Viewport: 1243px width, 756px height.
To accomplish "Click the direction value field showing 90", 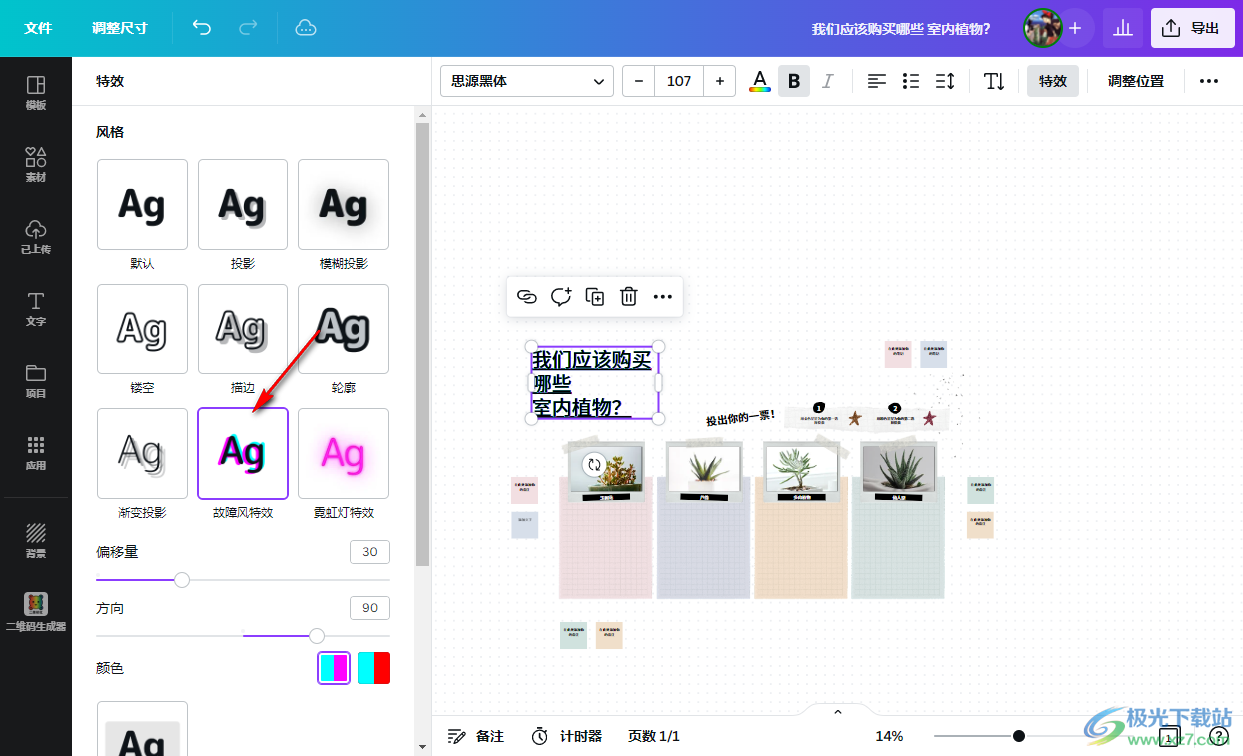I will (x=370, y=608).
